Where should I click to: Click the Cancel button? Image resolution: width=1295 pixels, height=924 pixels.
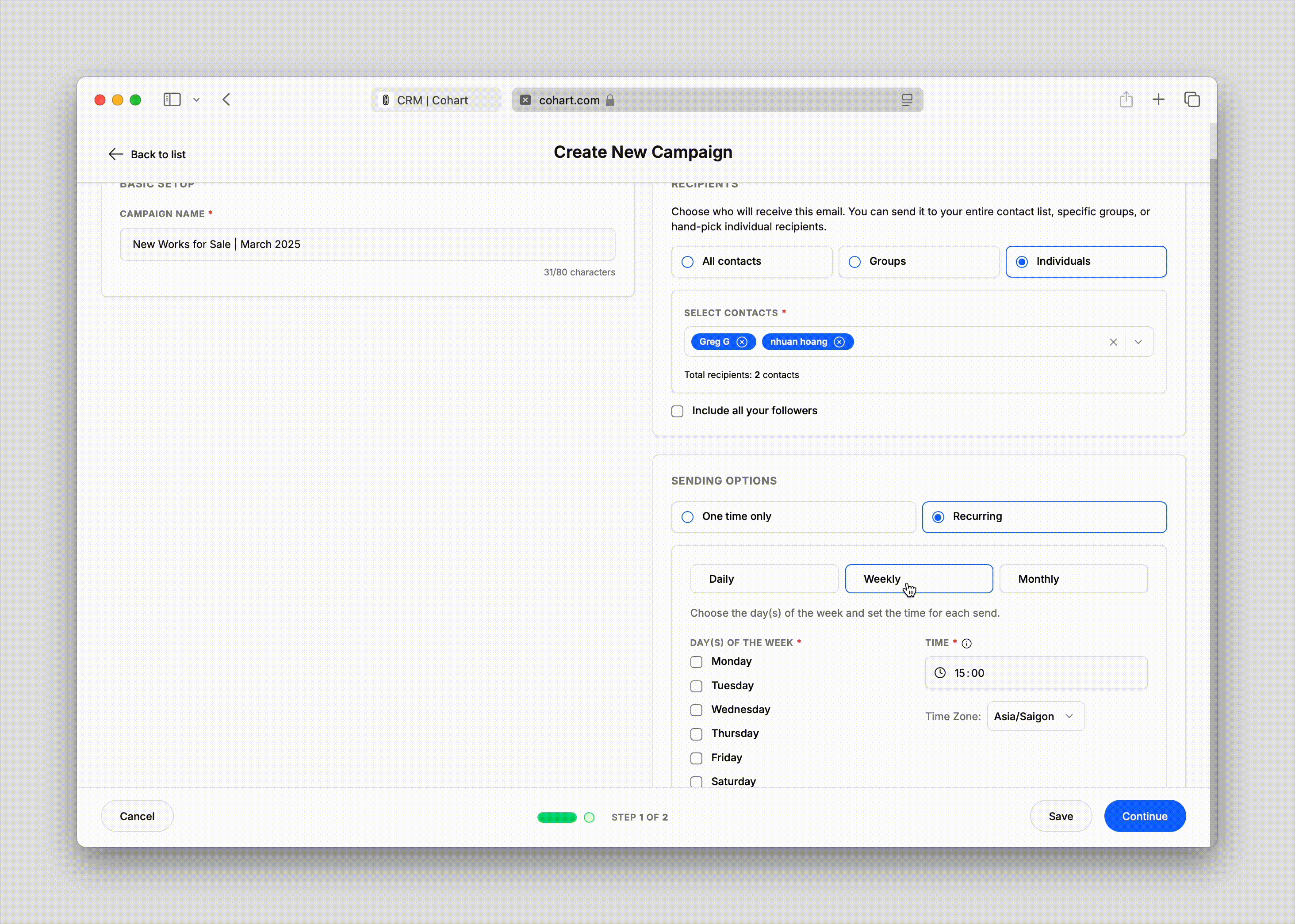coord(137,816)
